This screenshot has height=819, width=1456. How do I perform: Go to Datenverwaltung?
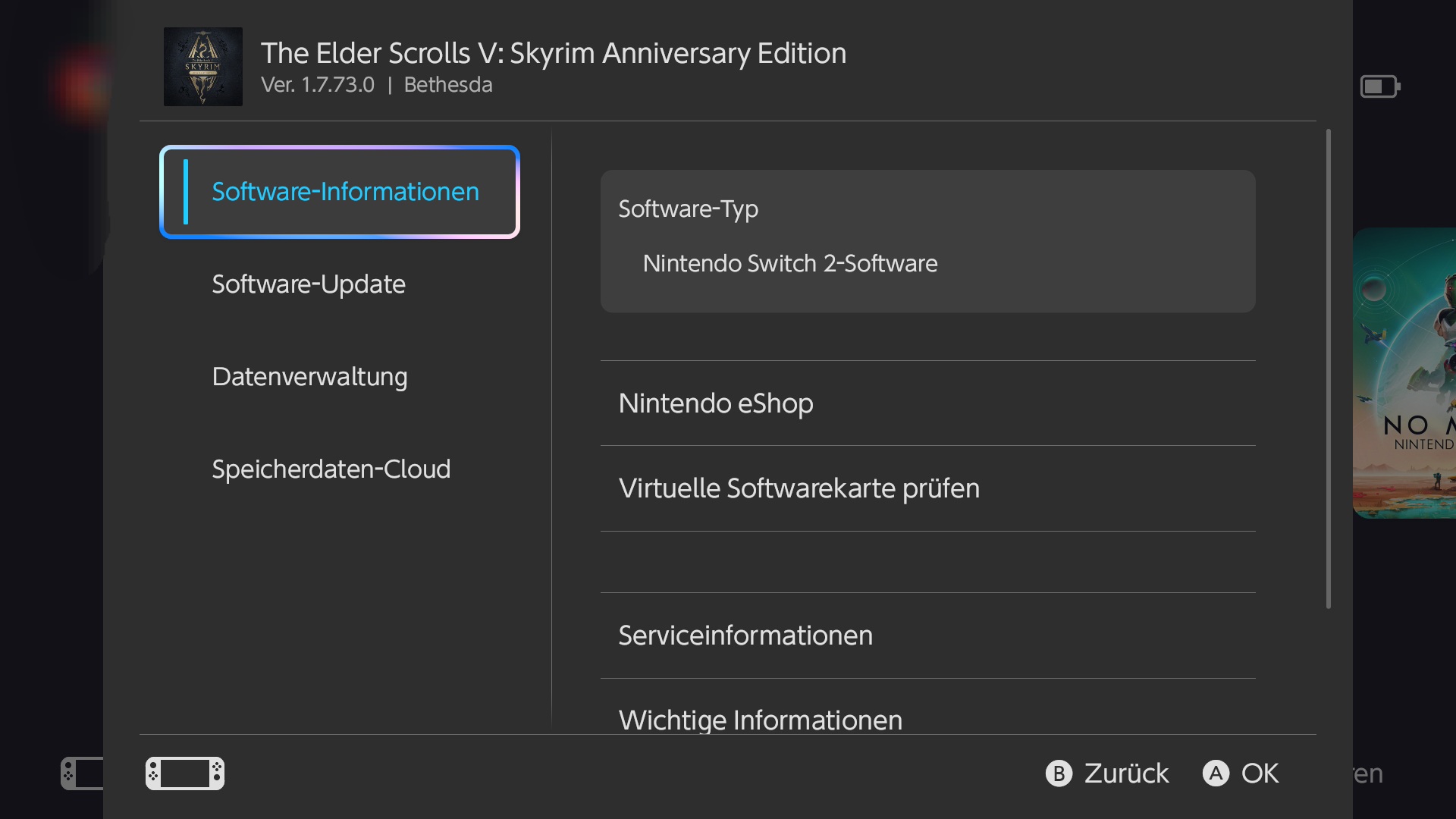309,377
